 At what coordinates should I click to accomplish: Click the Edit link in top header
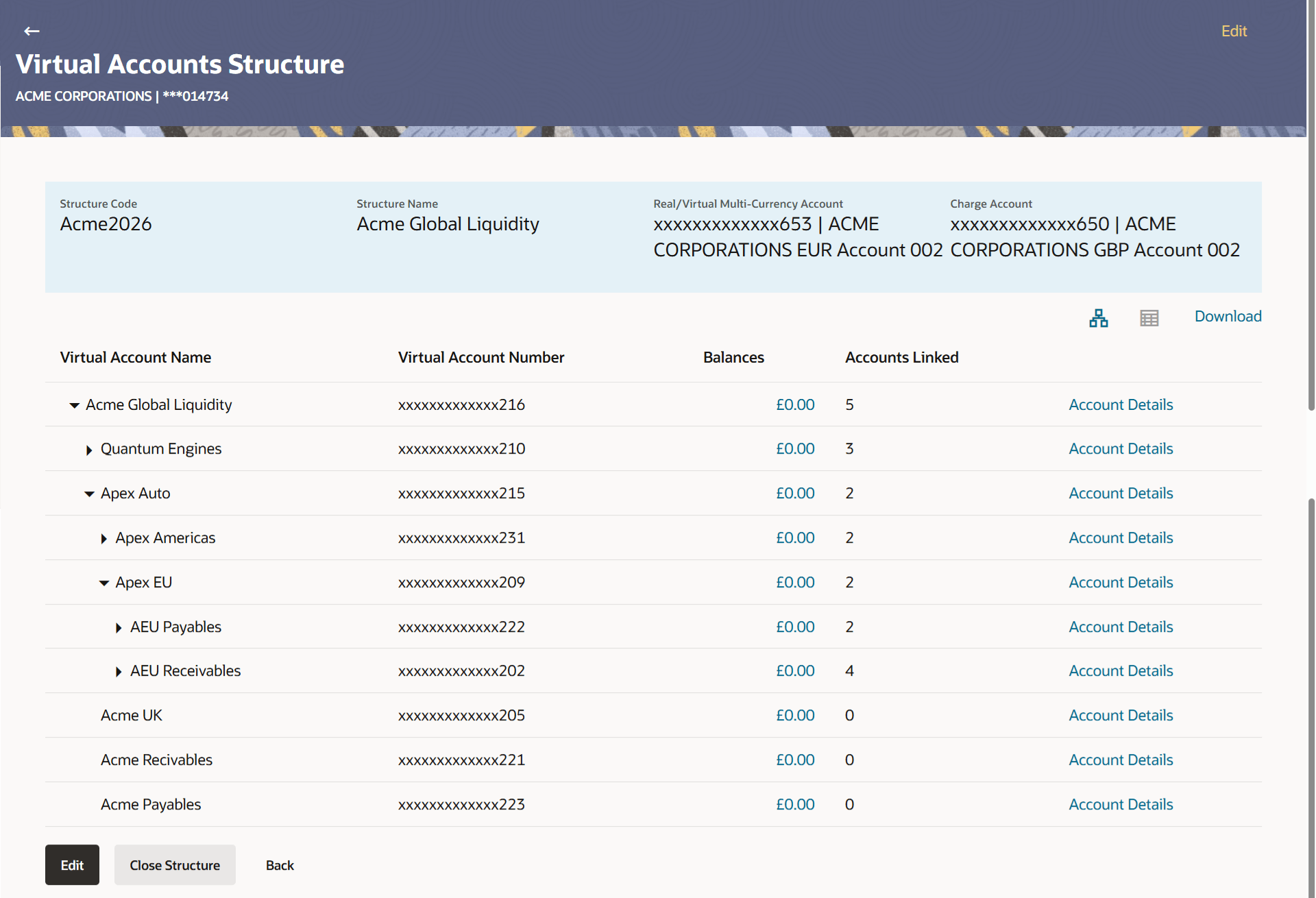(x=1233, y=31)
